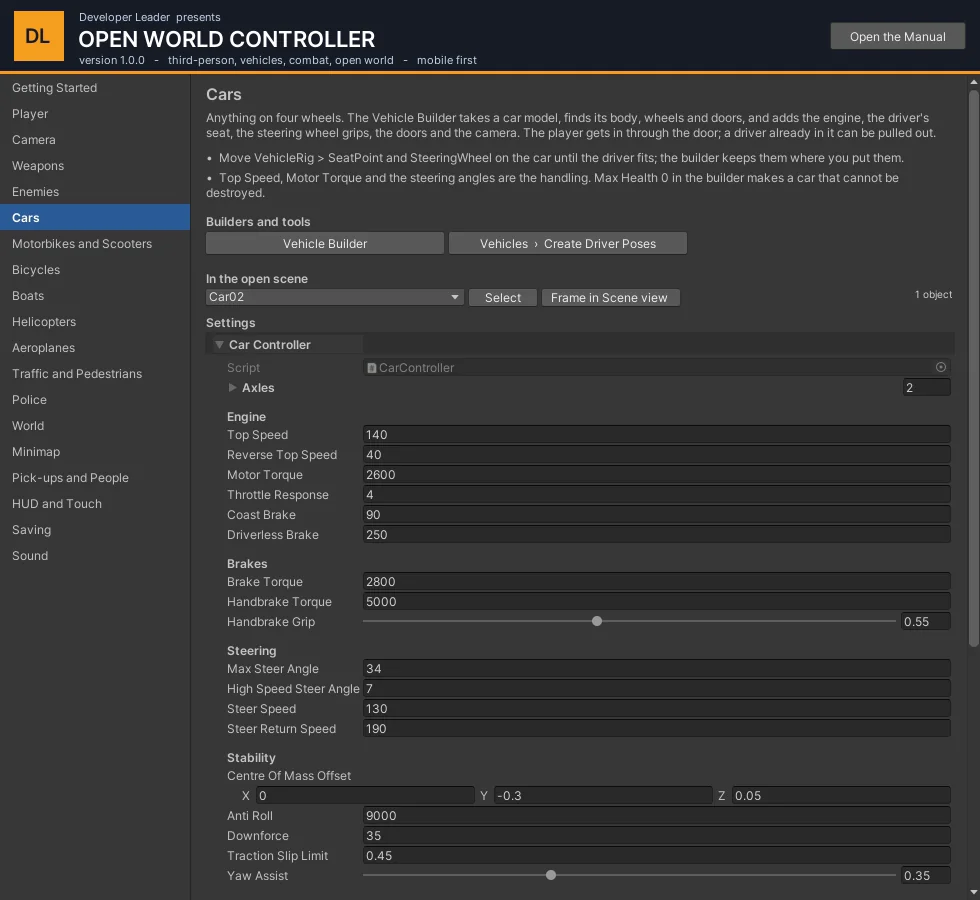The image size is (980, 900).
Task: Click Frame in Scene view button
Action: (x=609, y=298)
